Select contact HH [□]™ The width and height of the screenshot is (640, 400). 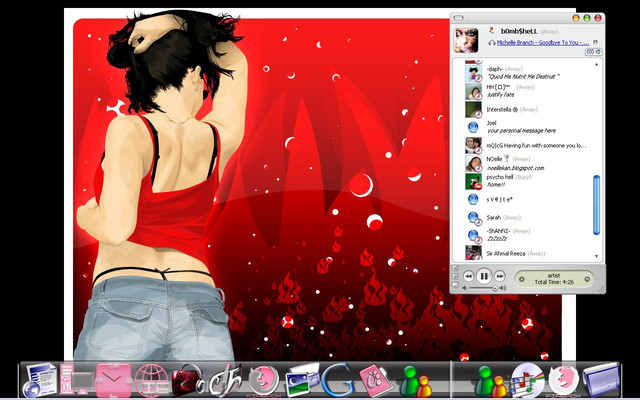point(527,91)
